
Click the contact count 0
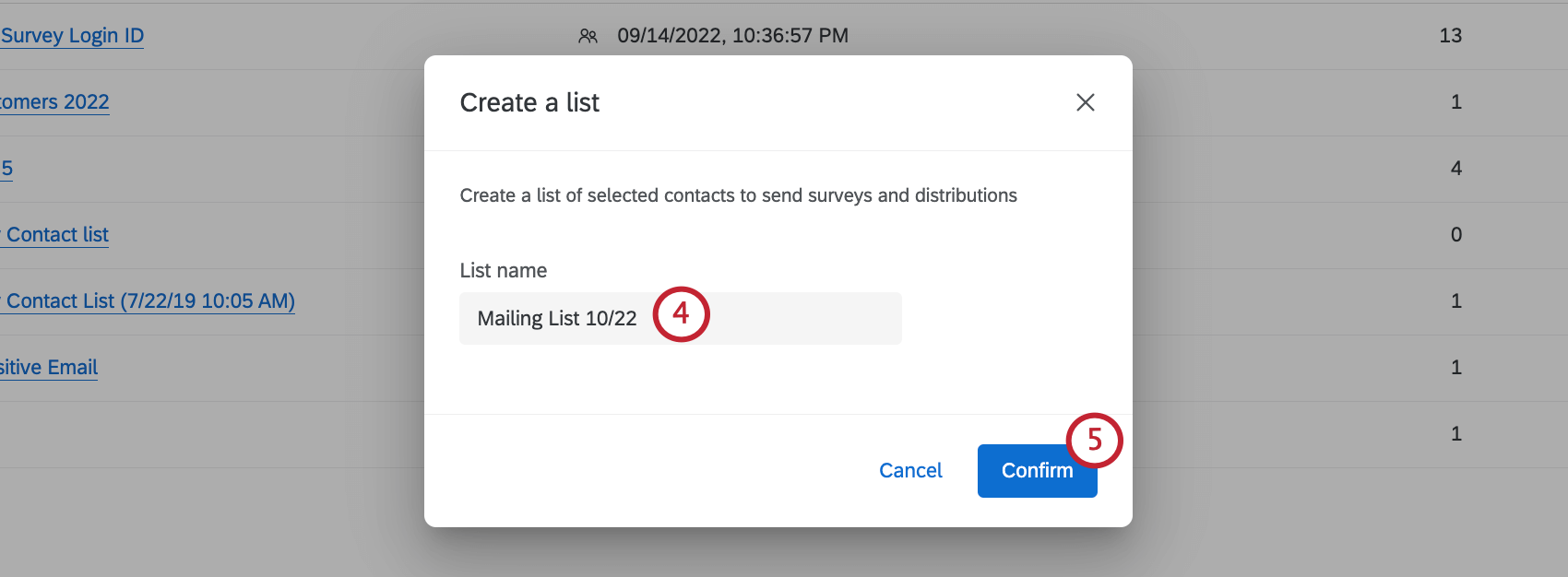coord(1455,235)
